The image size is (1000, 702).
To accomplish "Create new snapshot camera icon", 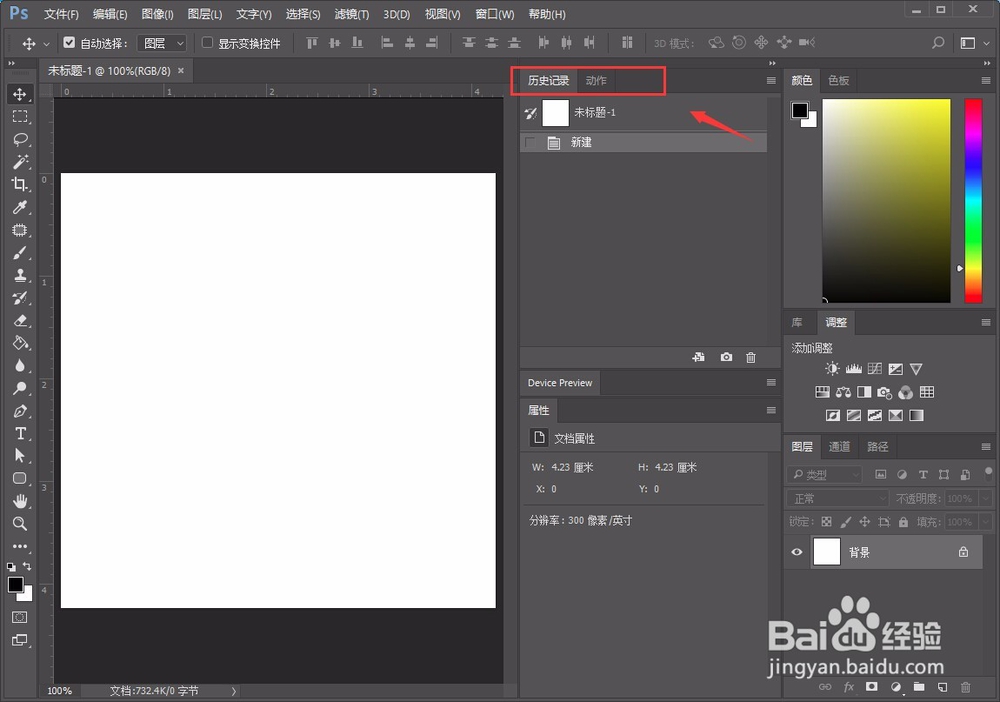I will click(x=726, y=357).
